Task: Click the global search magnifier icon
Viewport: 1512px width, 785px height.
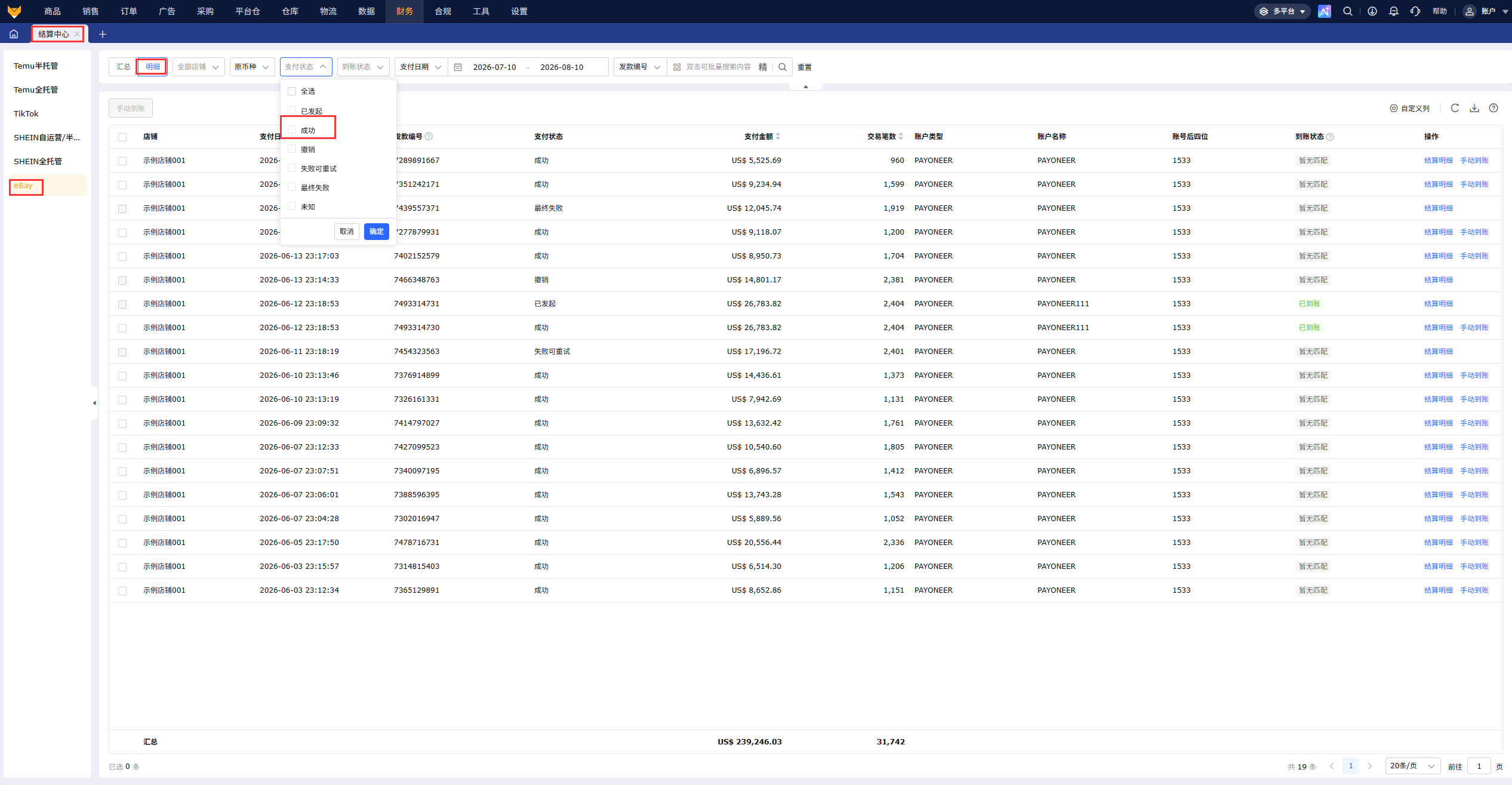Action: (x=1348, y=11)
